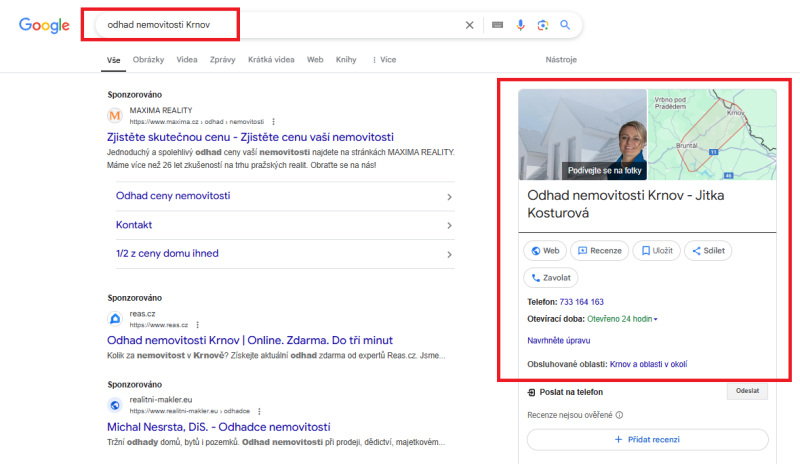Select the Vše tab
The height and width of the screenshot is (464, 800).
tap(113, 60)
